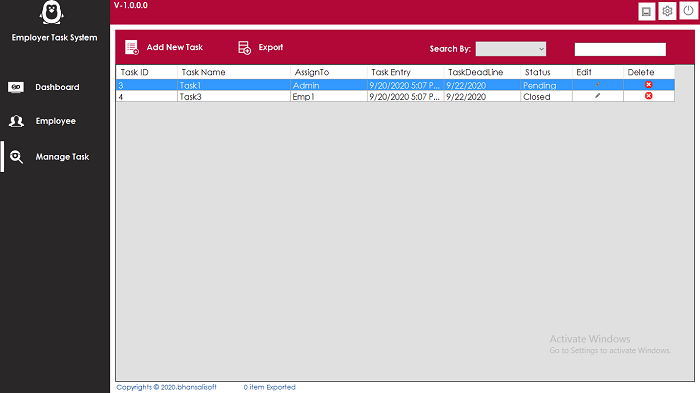Delete Task3 using red X icon
Screen dimensions: 700x393
pos(649,96)
